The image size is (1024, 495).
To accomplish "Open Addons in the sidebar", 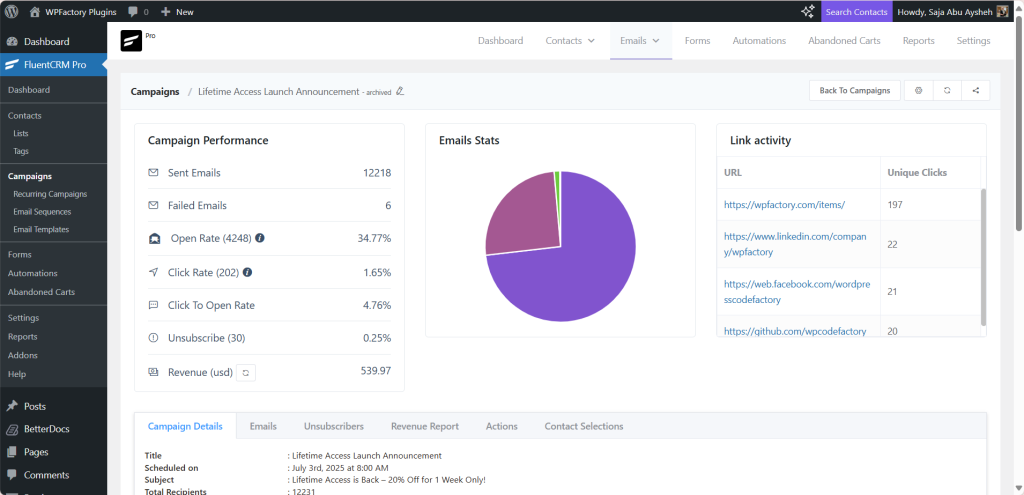I will pos(23,355).
